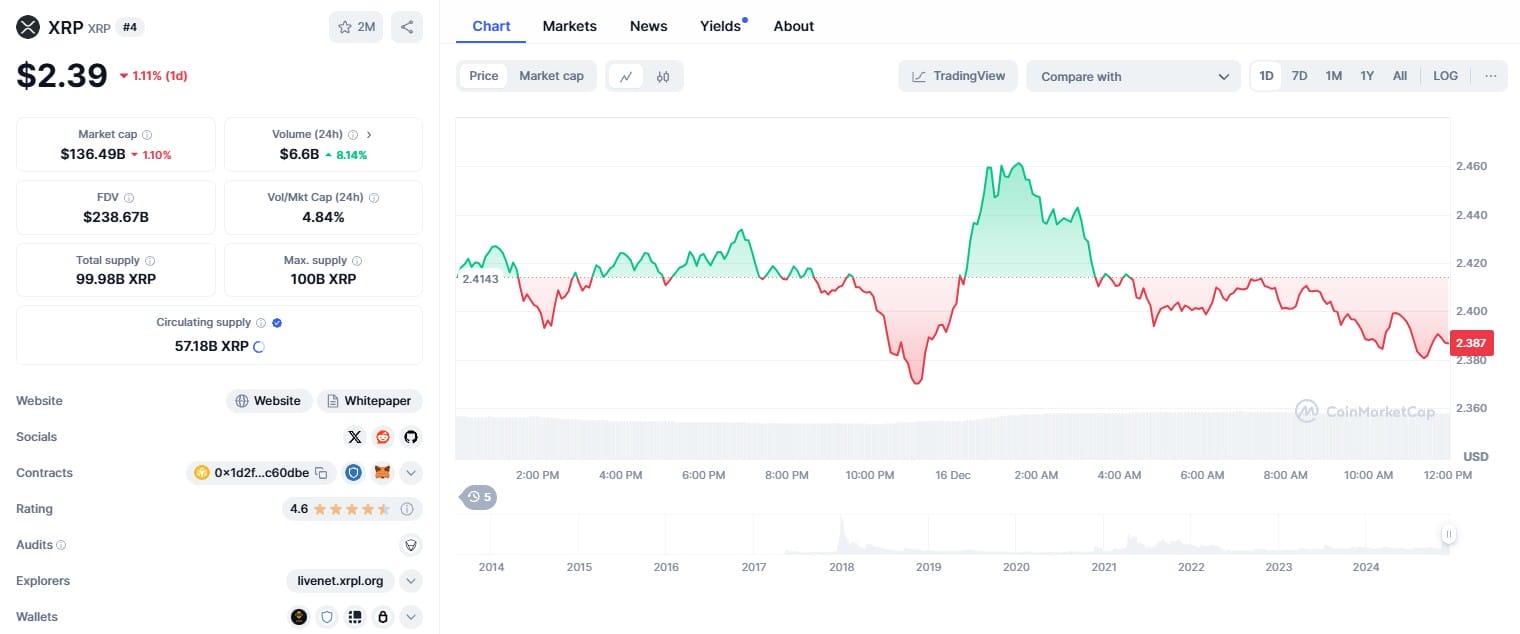Click the Audits info icon
The height and width of the screenshot is (634, 1520).
coord(61,545)
